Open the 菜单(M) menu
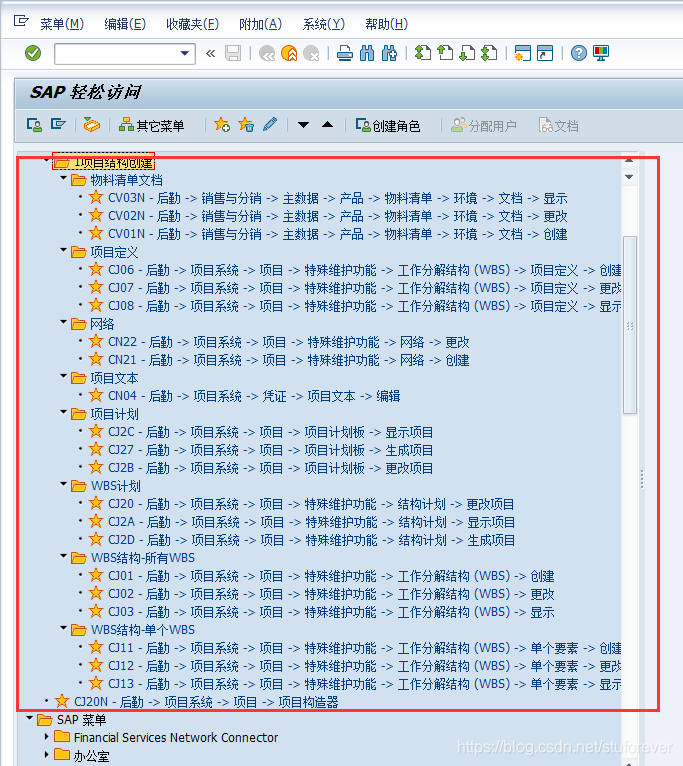The image size is (683, 766). (x=62, y=24)
